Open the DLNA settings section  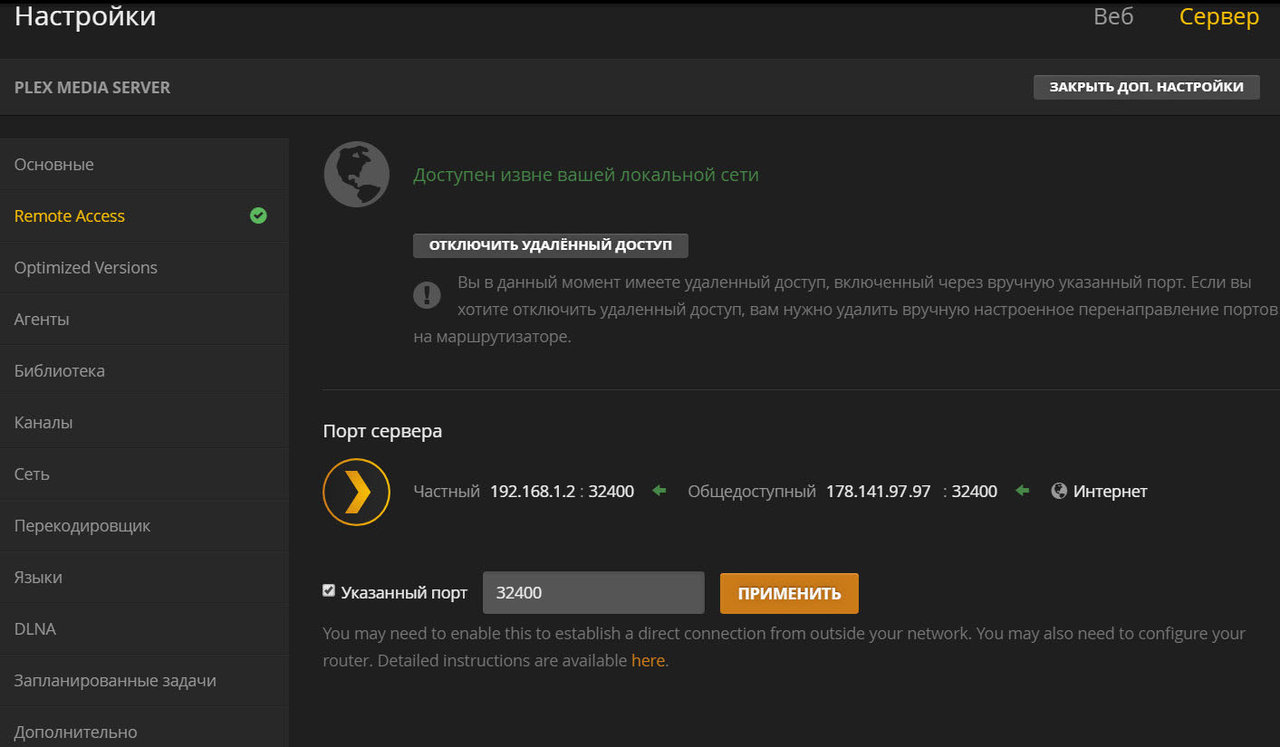(35, 629)
